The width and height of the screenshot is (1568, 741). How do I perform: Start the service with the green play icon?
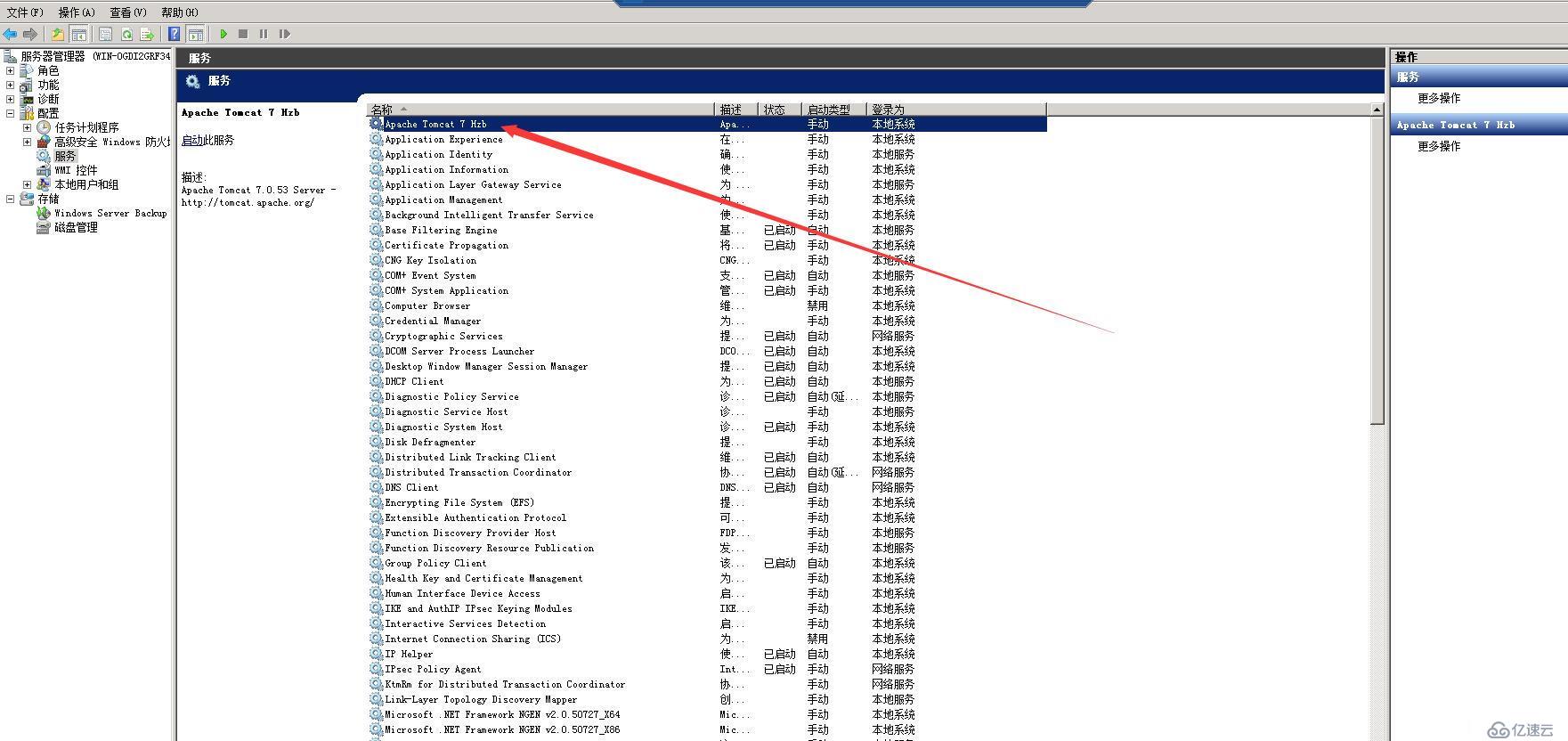pos(223,34)
